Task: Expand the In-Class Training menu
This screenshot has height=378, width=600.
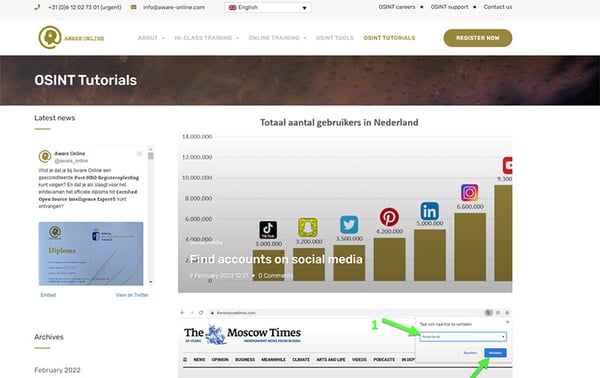Action: 207,38
